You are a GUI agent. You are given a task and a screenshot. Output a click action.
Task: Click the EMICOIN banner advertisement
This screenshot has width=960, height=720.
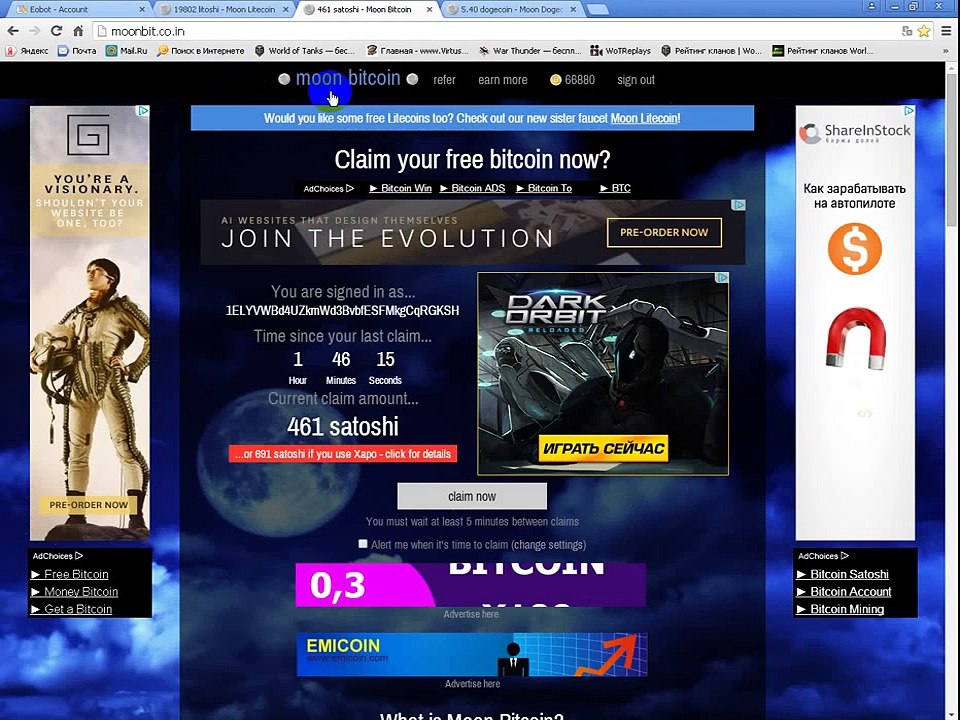[x=471, y=654]
